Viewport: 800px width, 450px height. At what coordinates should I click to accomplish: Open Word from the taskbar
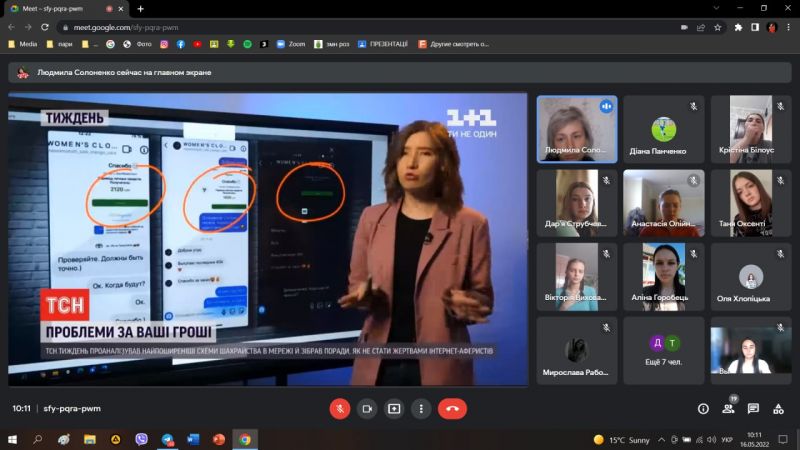[193, 439]
